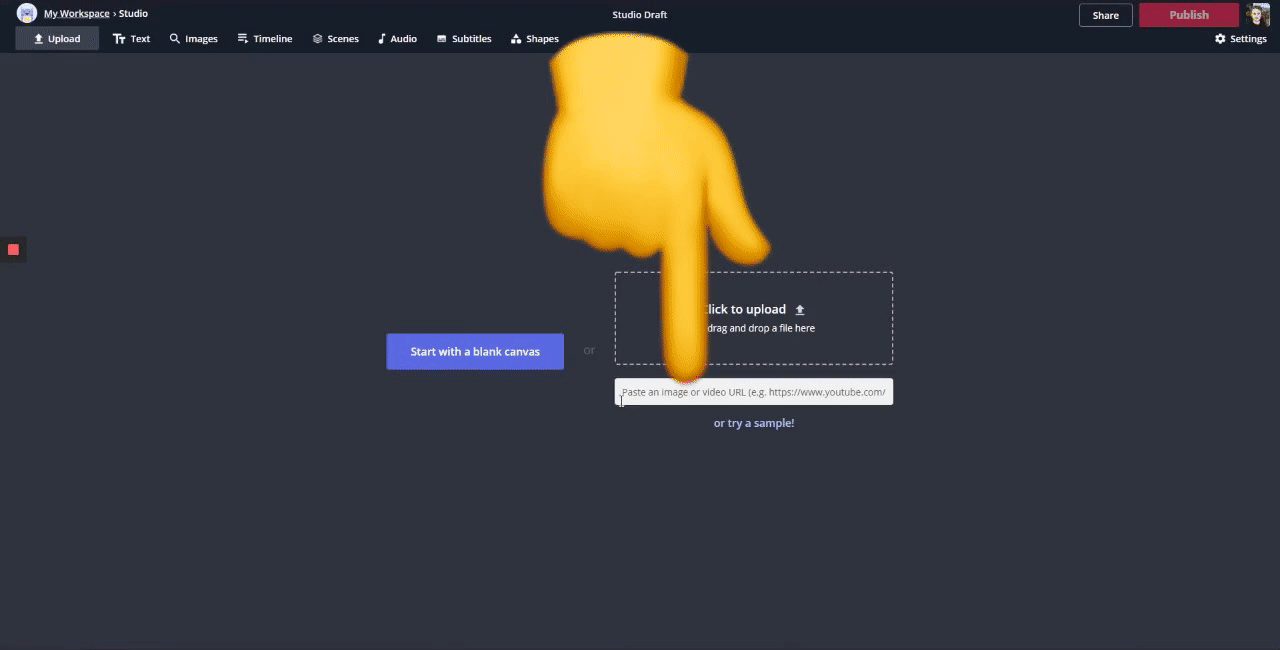This screenshot has height=650, width=1280.
Task: Open the Text tool
Action: pos(131,39)
